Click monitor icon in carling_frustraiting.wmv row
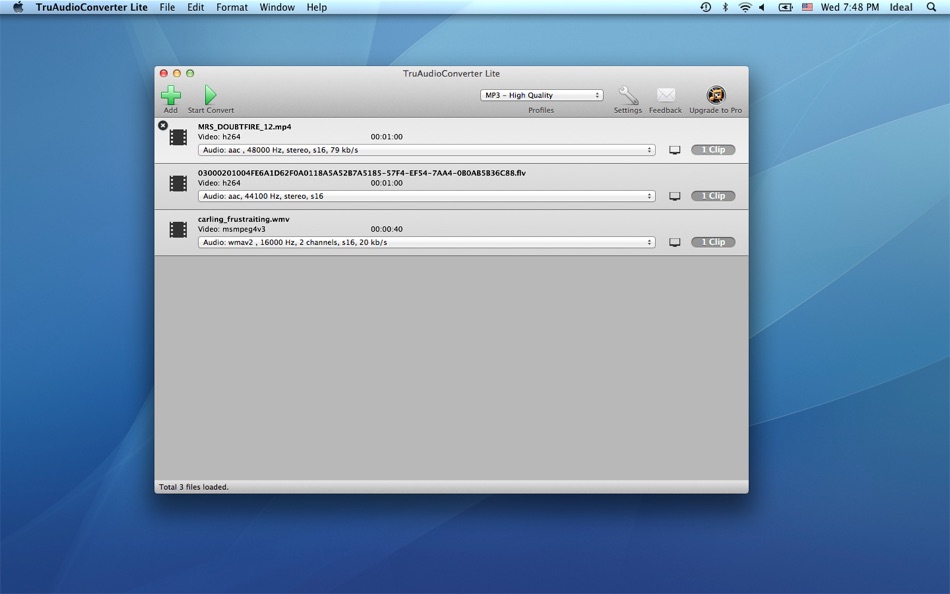950x594 pixels. coord(674,242)
